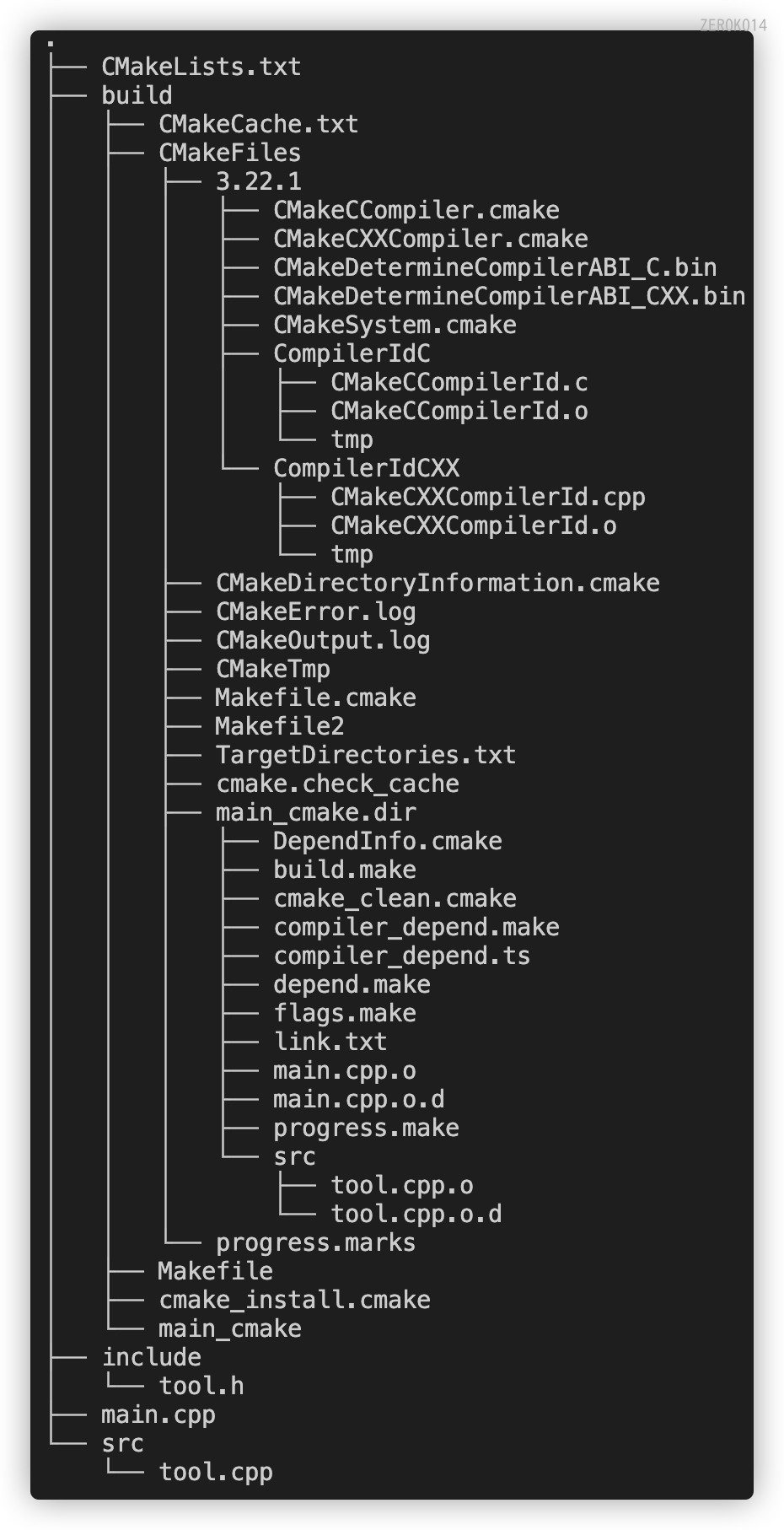Click CMakeDetermineCompilerABI_C.bin file
The height and width of the screenshot is (1530, 784).
pyautogui.click(x=495, y=267)
